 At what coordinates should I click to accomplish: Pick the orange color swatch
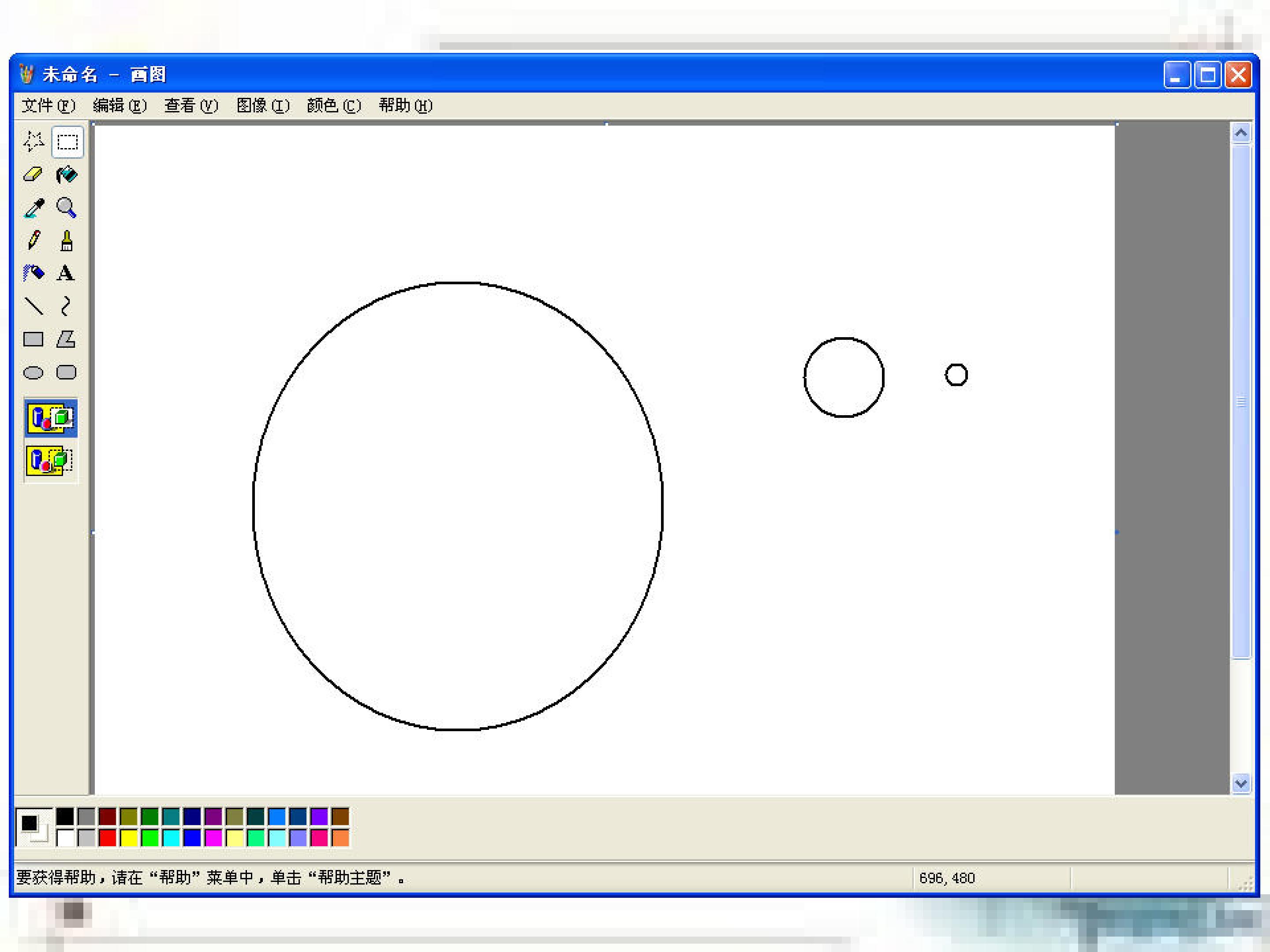[x=340, y=838]
